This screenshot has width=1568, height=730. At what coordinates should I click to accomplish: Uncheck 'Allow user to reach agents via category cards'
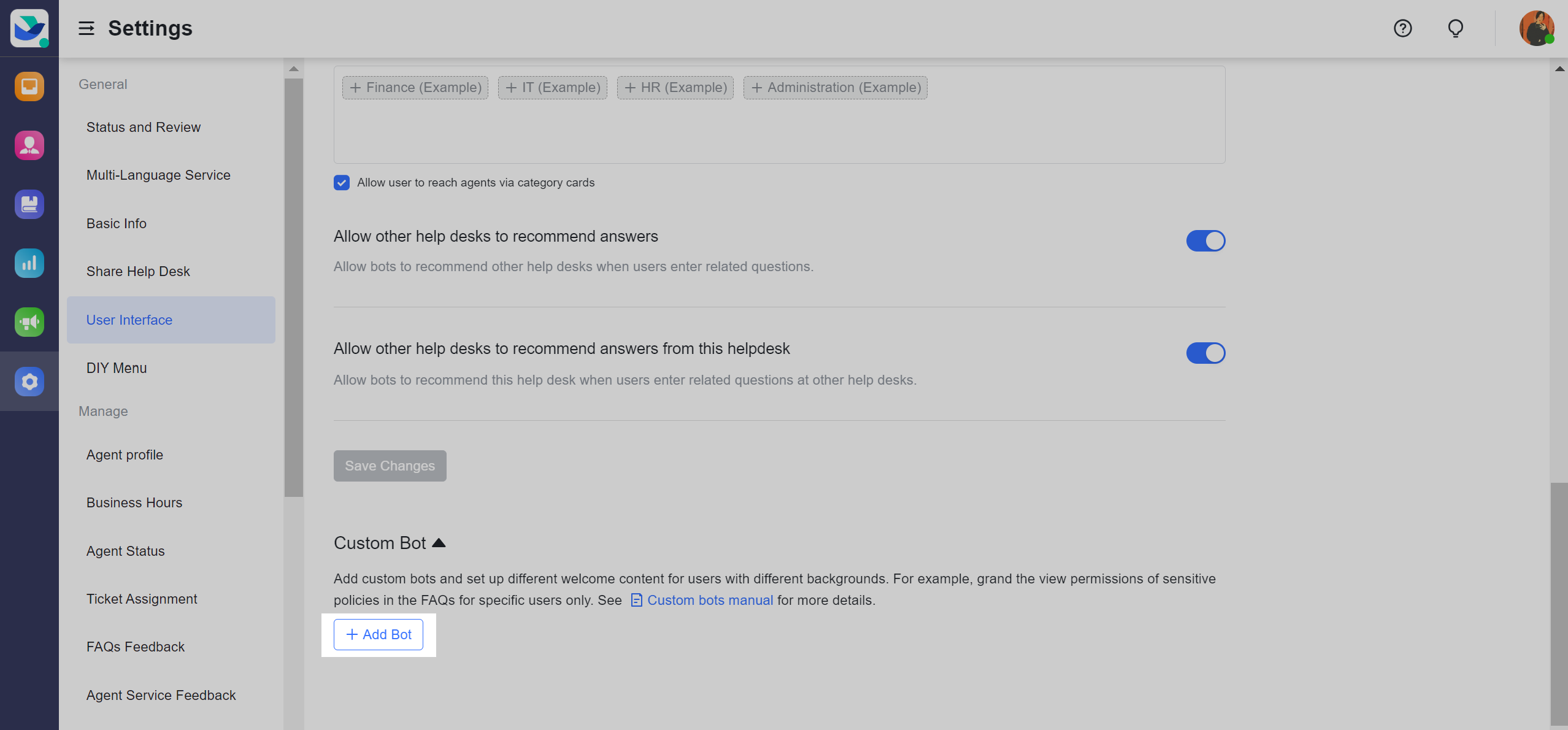342,182
